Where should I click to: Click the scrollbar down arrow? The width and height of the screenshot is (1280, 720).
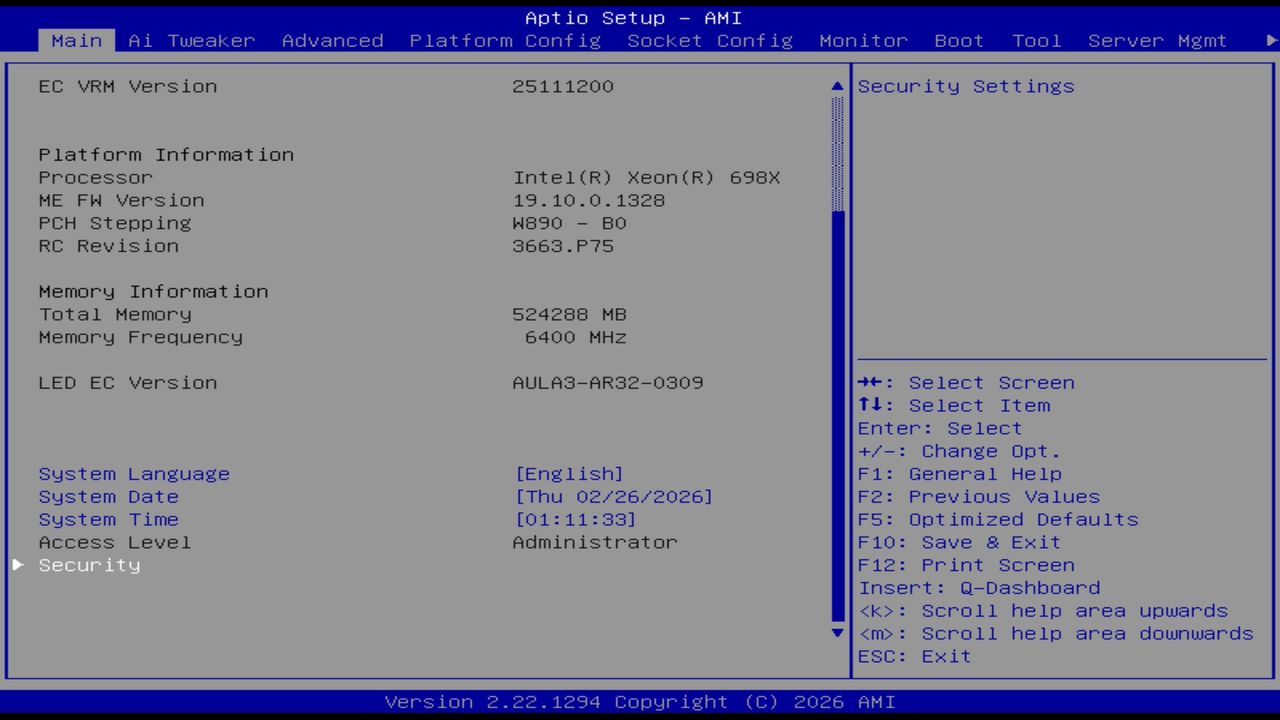pyautogui.click(x=836, y=633)
